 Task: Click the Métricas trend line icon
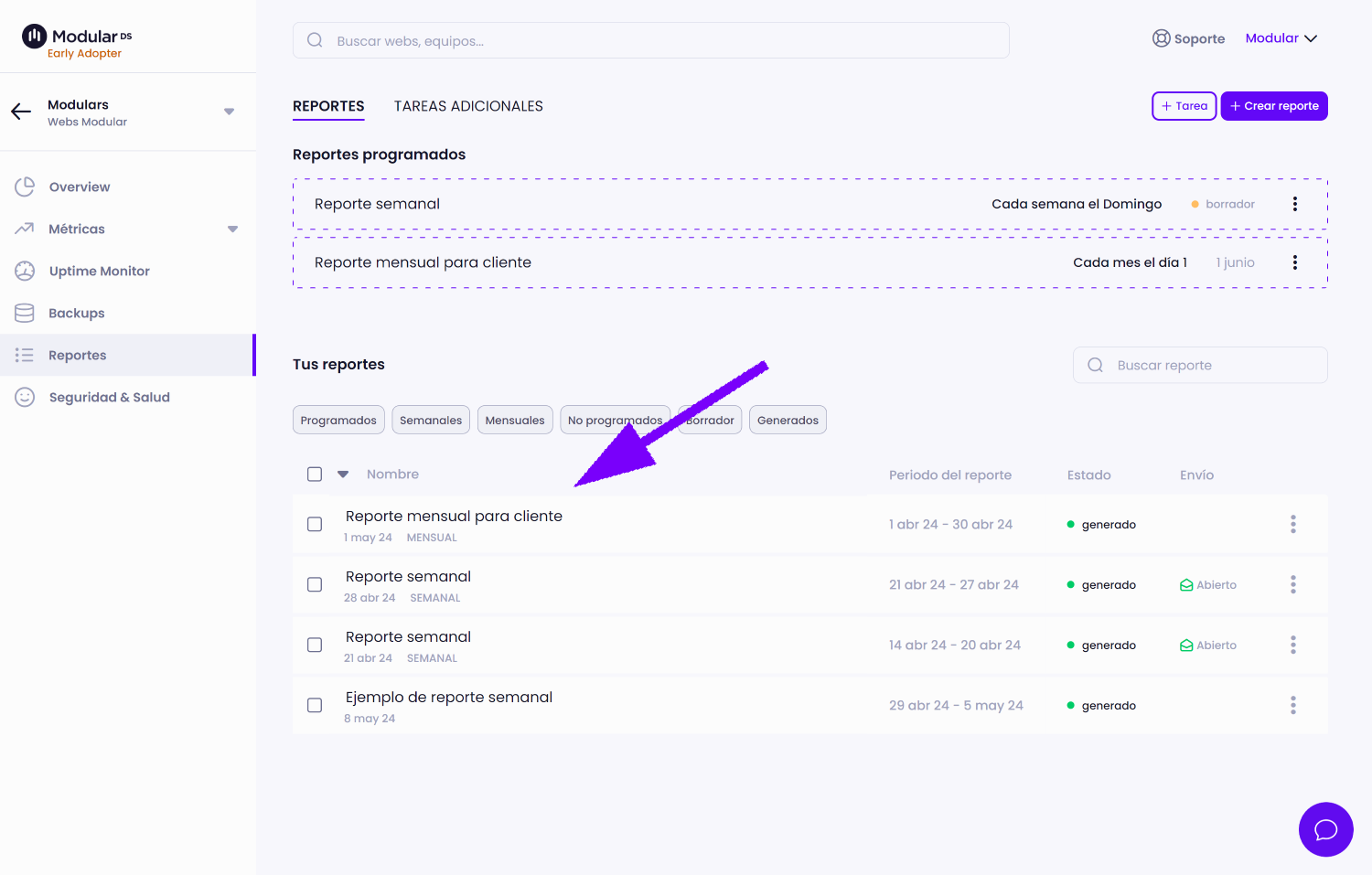[x=25, y=229]
